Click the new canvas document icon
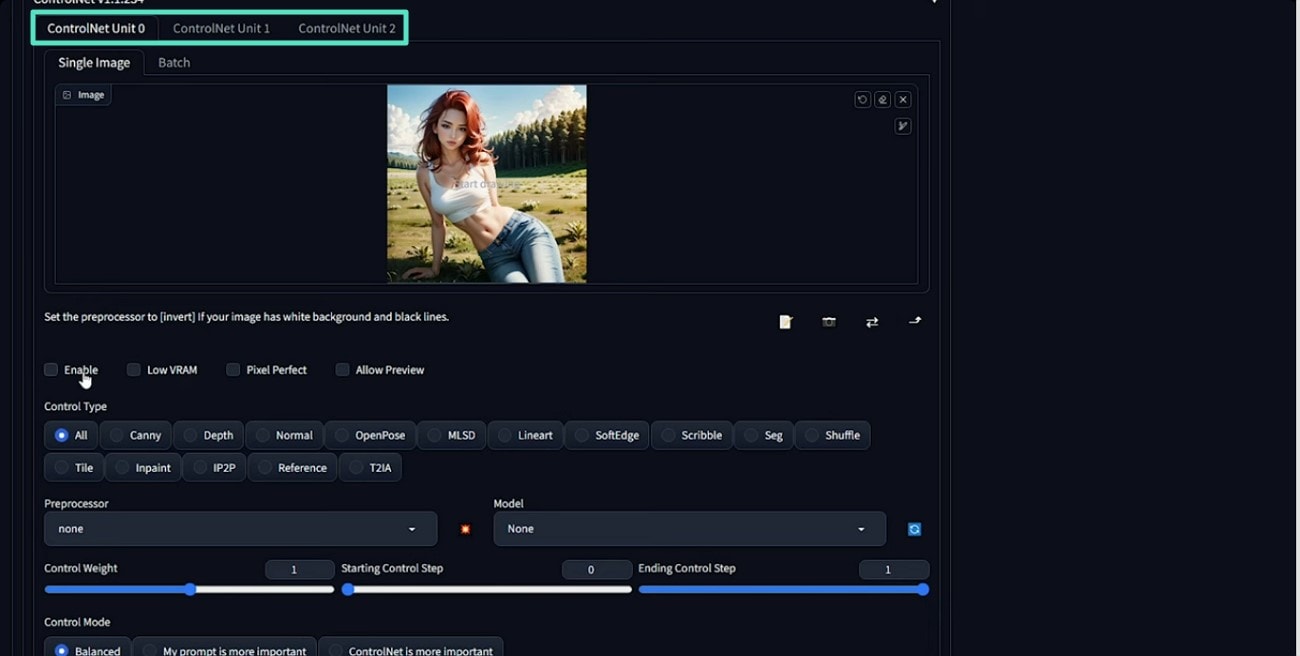The width and height of the screenshot is (1300, 656). click(786, 321)
